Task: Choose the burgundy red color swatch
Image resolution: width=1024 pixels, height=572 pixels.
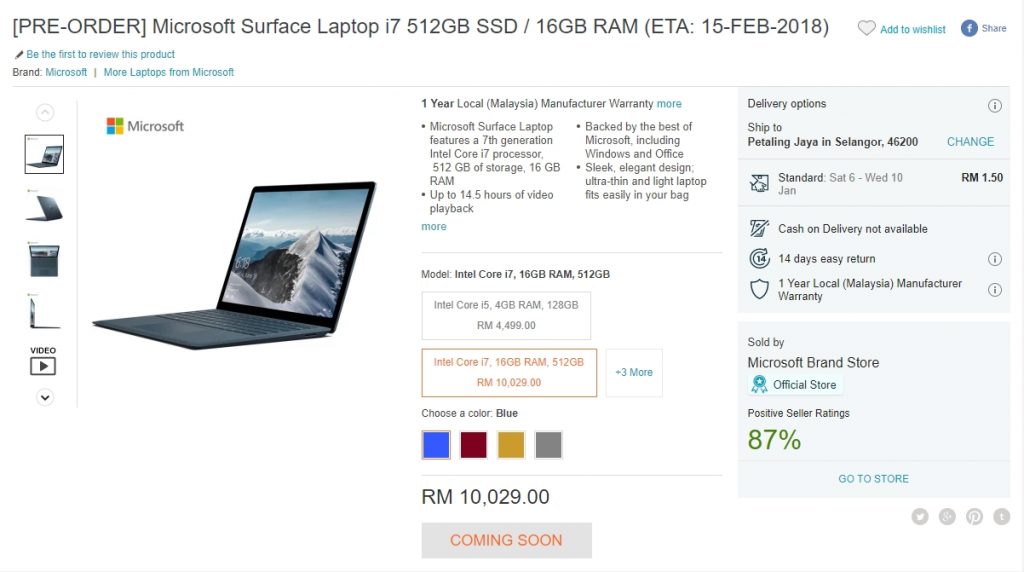Action: (473, 445)
